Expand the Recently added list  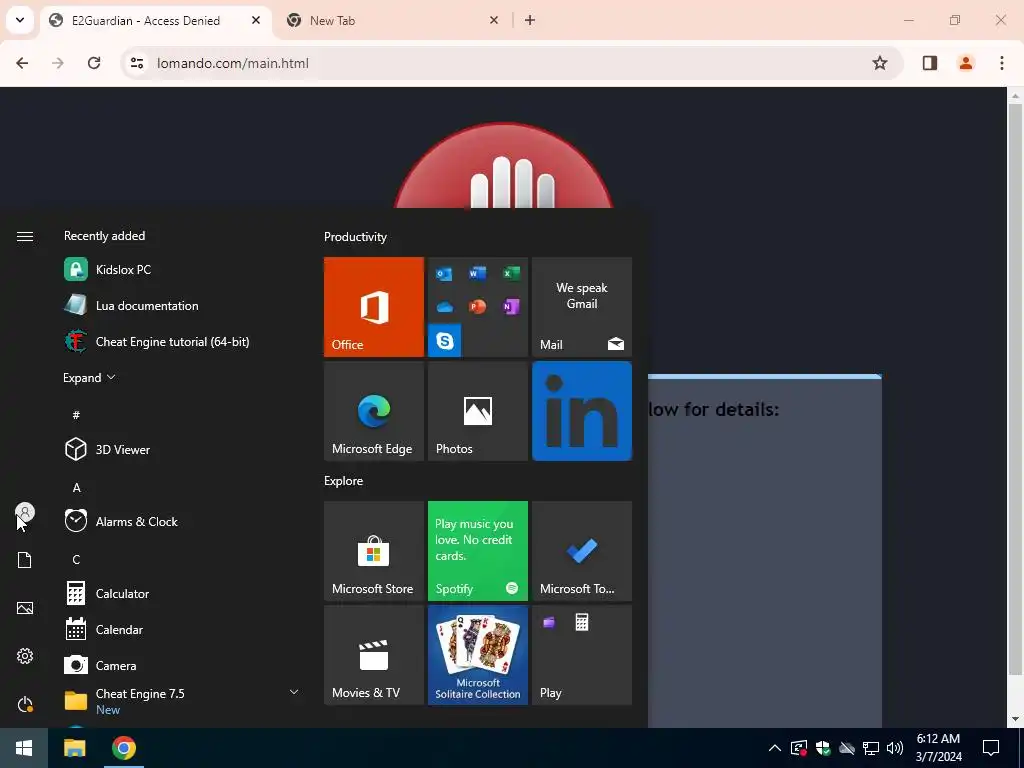(89, 378)
